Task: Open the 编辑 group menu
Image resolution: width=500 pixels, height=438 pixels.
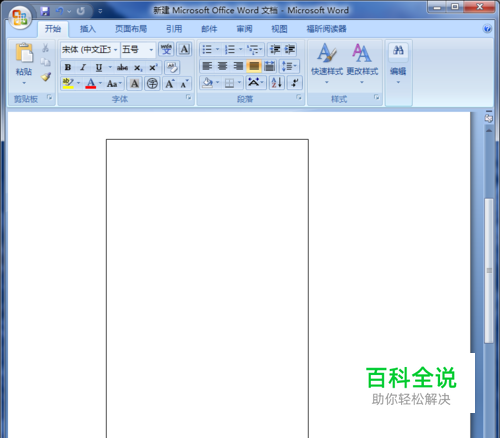Action: pyautogui.click(x=398, y=63)
